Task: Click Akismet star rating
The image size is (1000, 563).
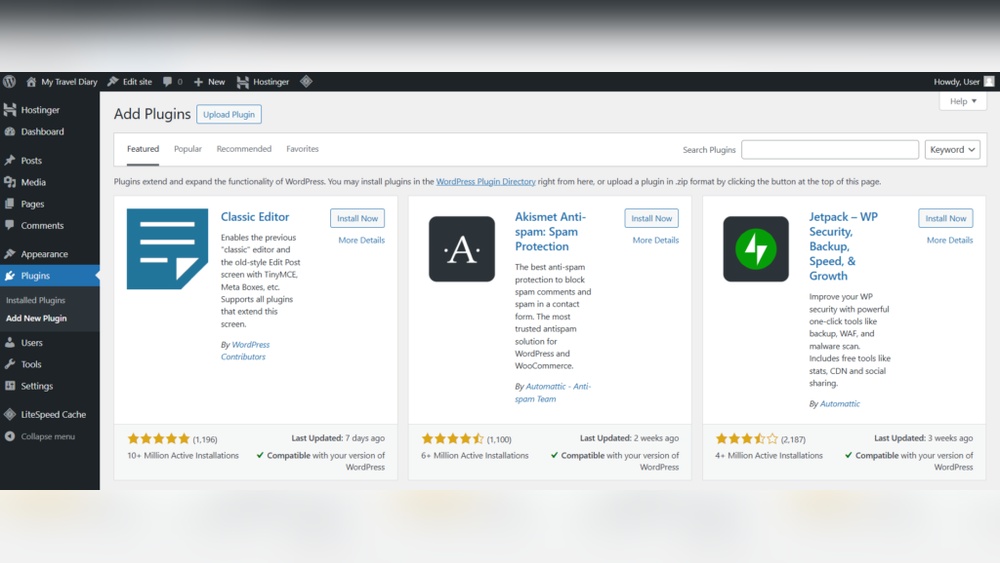Action: point(453,439)
